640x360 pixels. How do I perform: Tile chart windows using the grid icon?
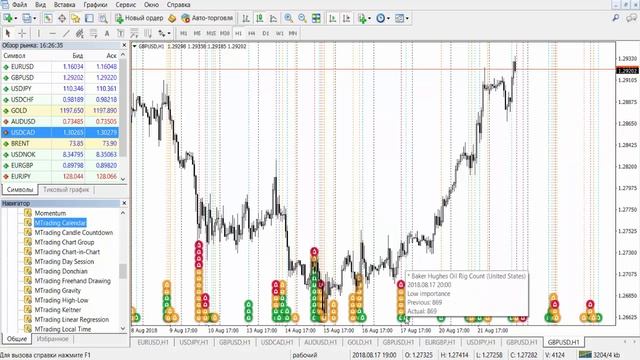pos(316,18)
